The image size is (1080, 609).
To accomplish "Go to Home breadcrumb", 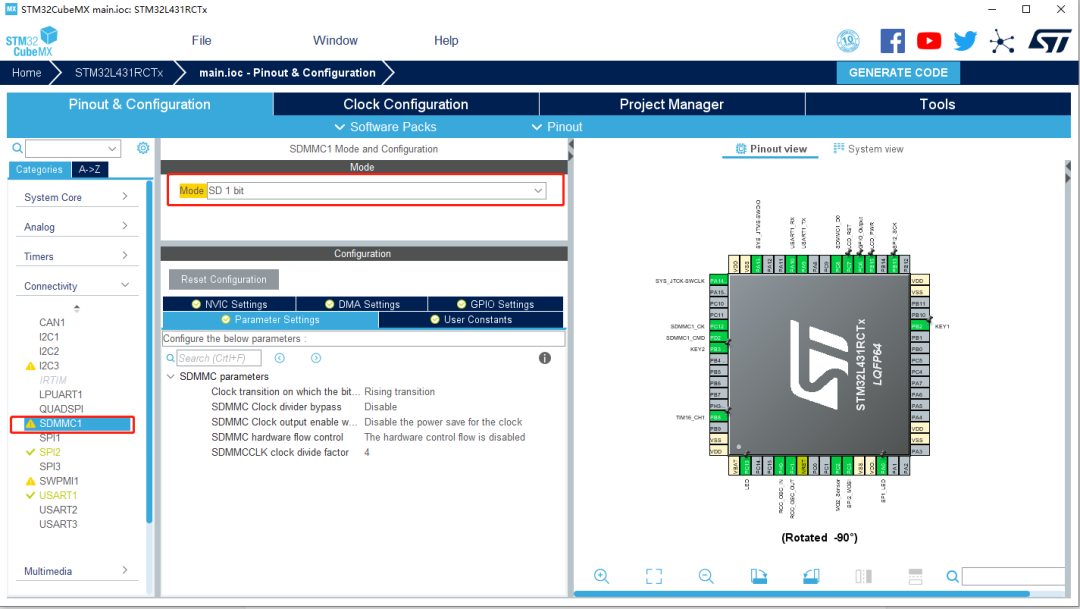I will click(27, 72).
